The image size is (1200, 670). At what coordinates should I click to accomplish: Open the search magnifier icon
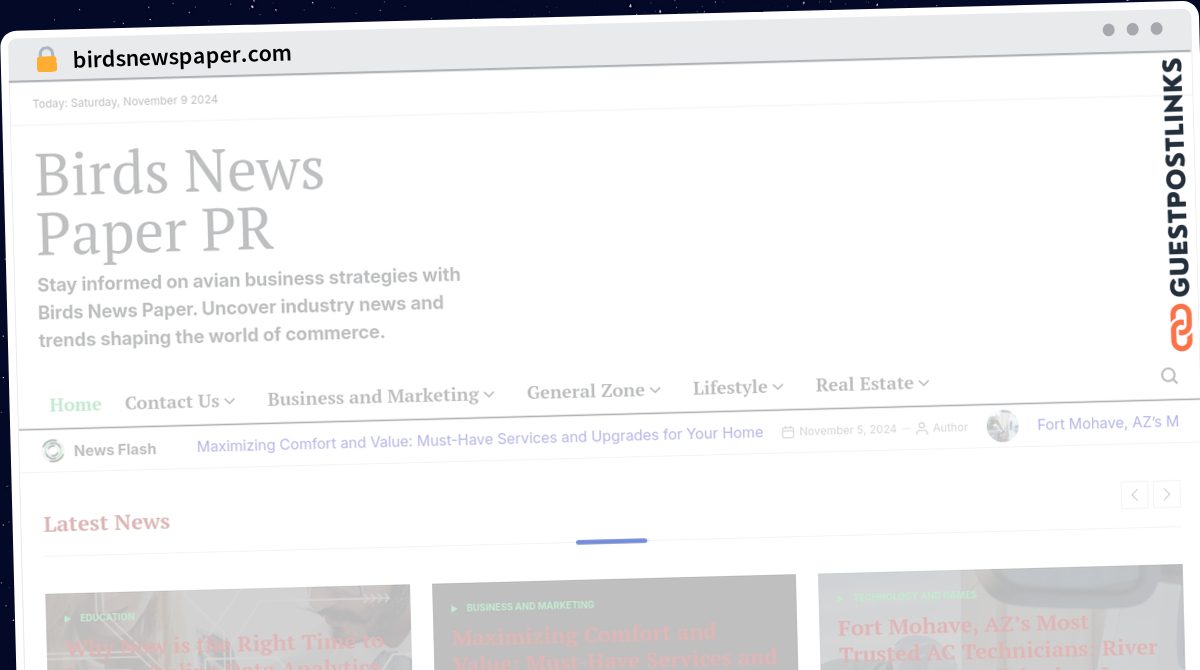tap(1169, 376)
